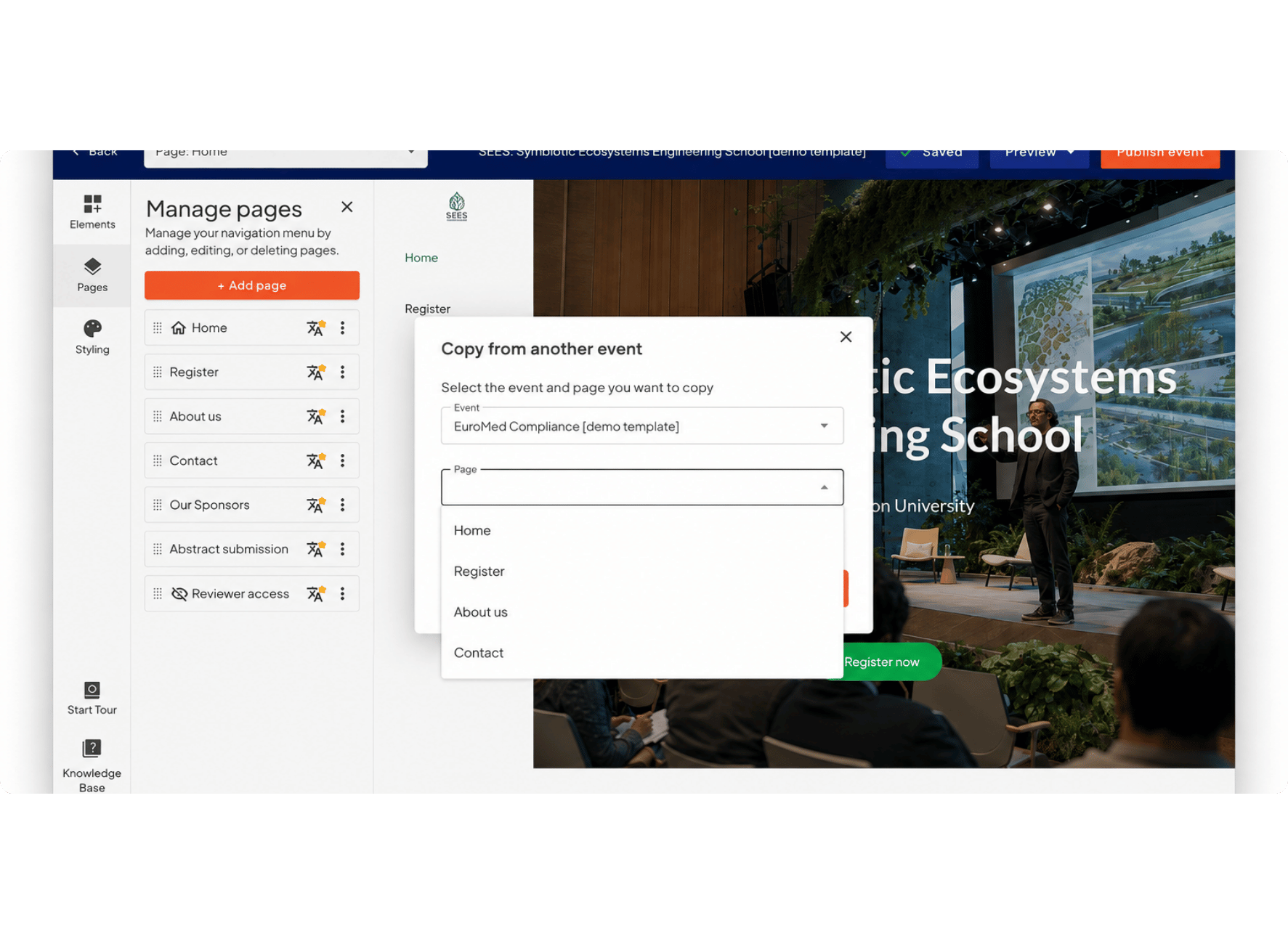Click the Add page button
This screenshot has width=1288, height=944.
pos(252,285)
